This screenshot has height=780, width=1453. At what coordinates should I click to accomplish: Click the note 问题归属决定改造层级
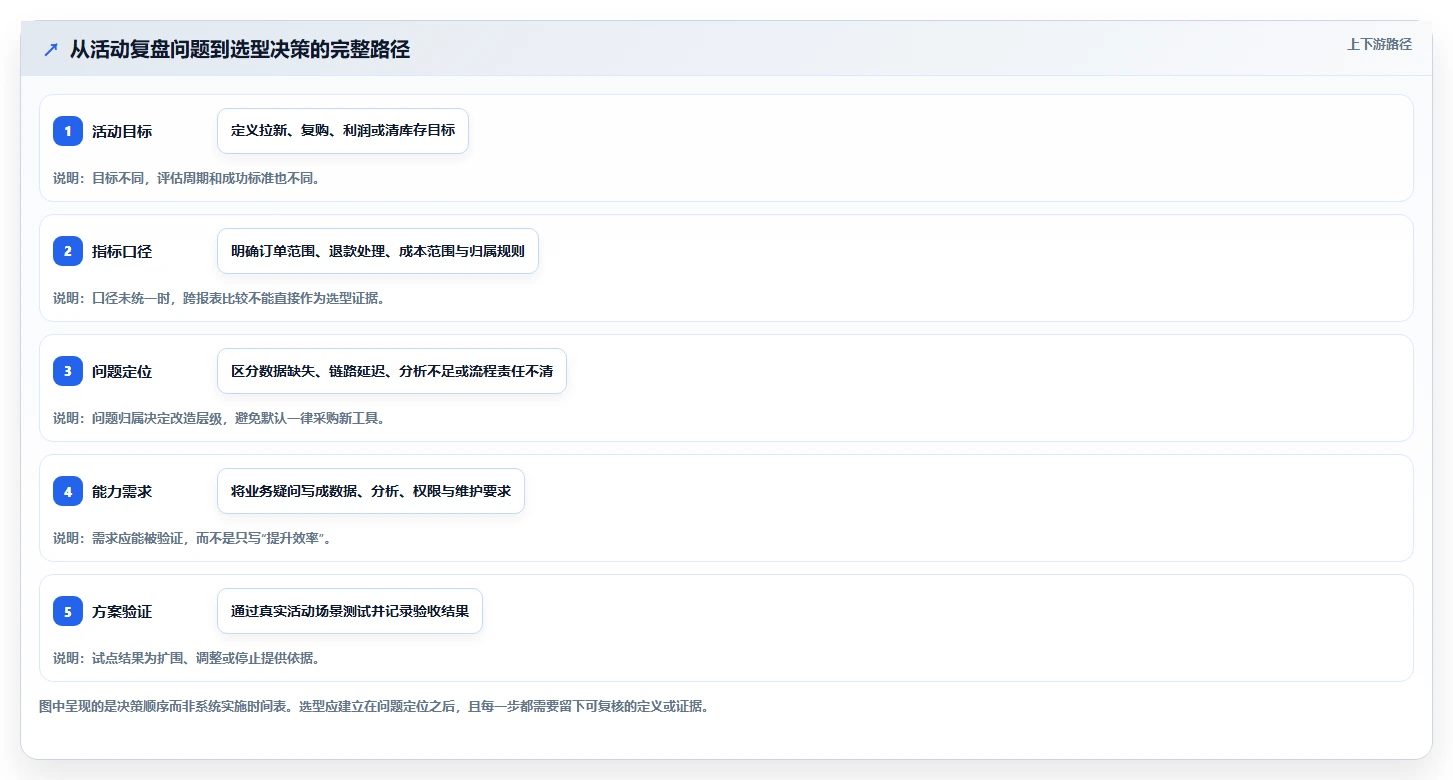(219, 418)
